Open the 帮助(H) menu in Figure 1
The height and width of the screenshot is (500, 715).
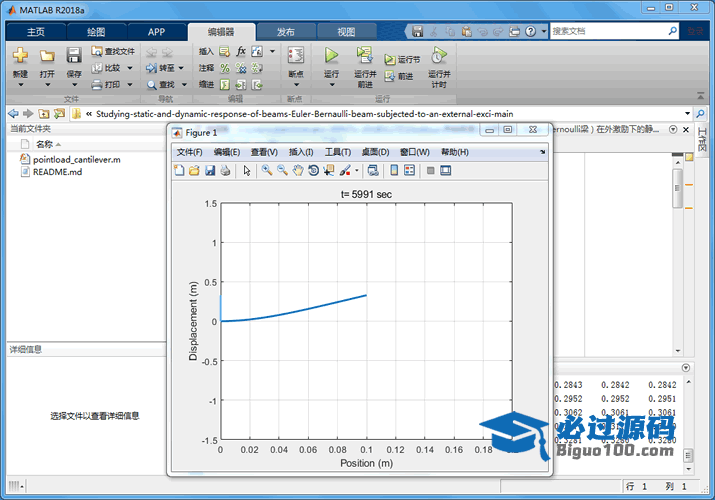455,152
